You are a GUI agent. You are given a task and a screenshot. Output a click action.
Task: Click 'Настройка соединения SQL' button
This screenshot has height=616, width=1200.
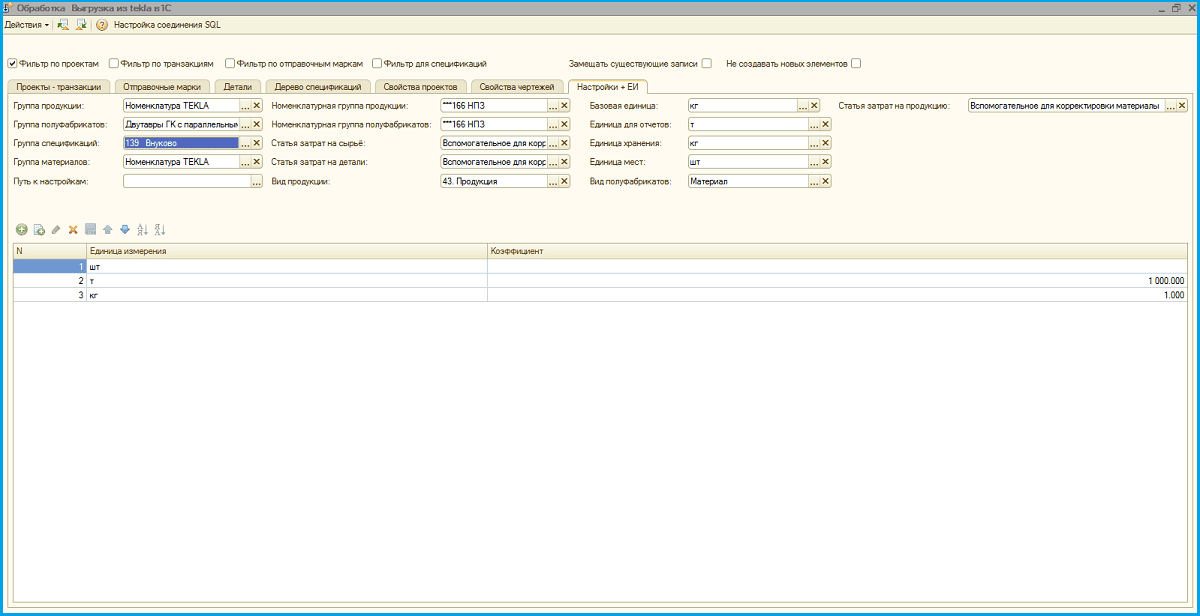(167, 24)
